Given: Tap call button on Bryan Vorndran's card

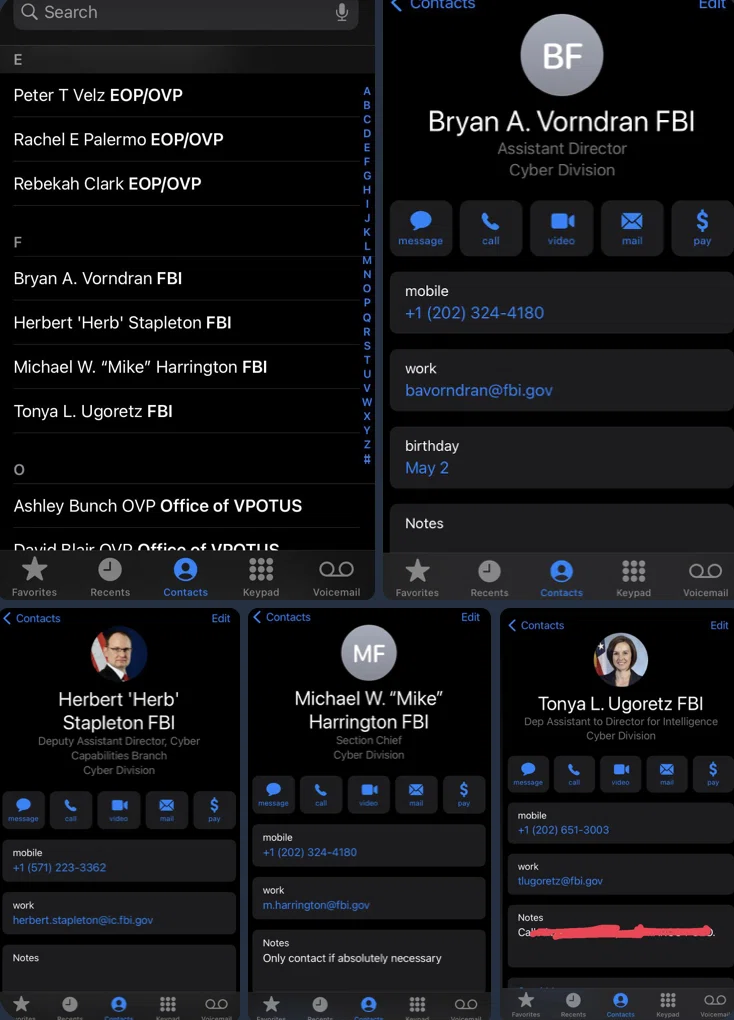Looking at the screenshot, I should point(491,228).
